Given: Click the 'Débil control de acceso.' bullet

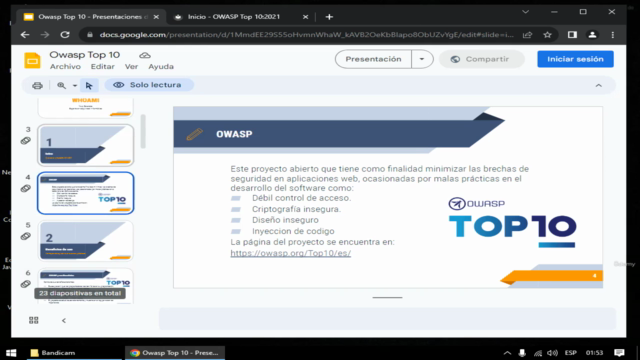Looking at the screenshot, I should point(301,198).
